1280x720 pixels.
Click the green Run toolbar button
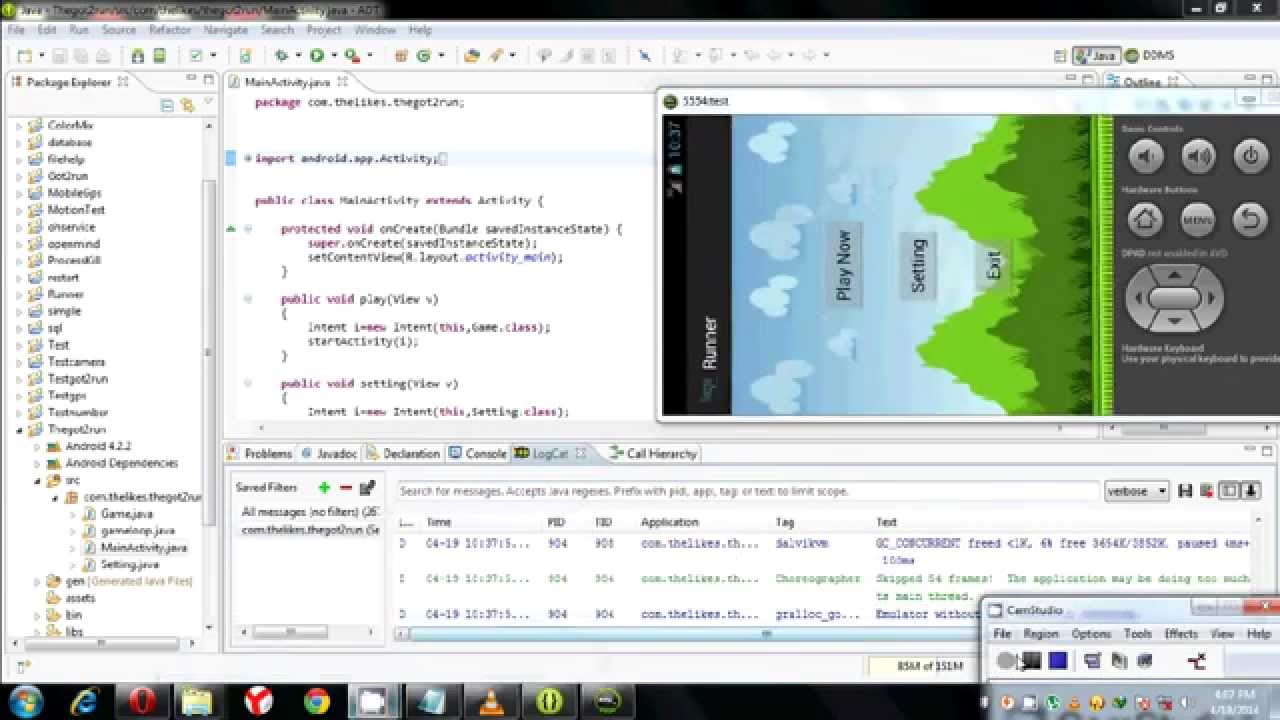point(317,56)
